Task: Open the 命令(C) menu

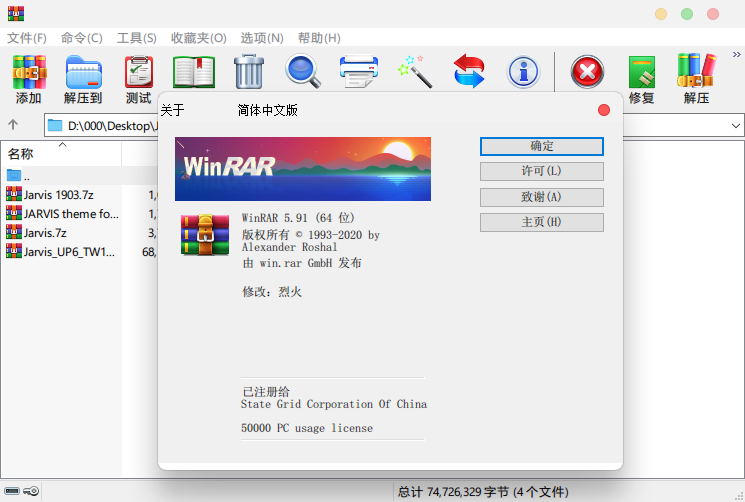Action: (82, 38)
